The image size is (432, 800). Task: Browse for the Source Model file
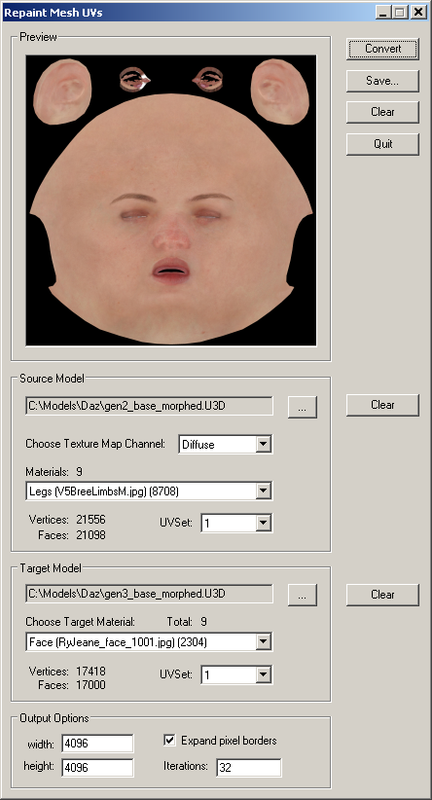[302, 407]
